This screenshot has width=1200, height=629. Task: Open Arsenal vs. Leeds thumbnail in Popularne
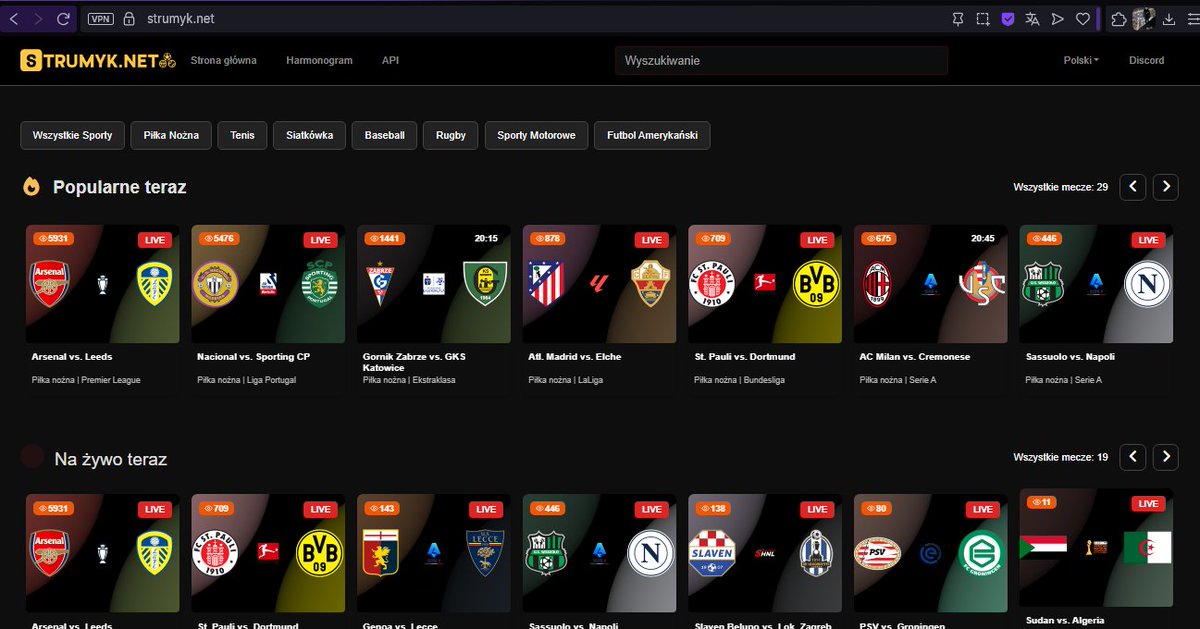pyautogui.click(x=102, y=284)
